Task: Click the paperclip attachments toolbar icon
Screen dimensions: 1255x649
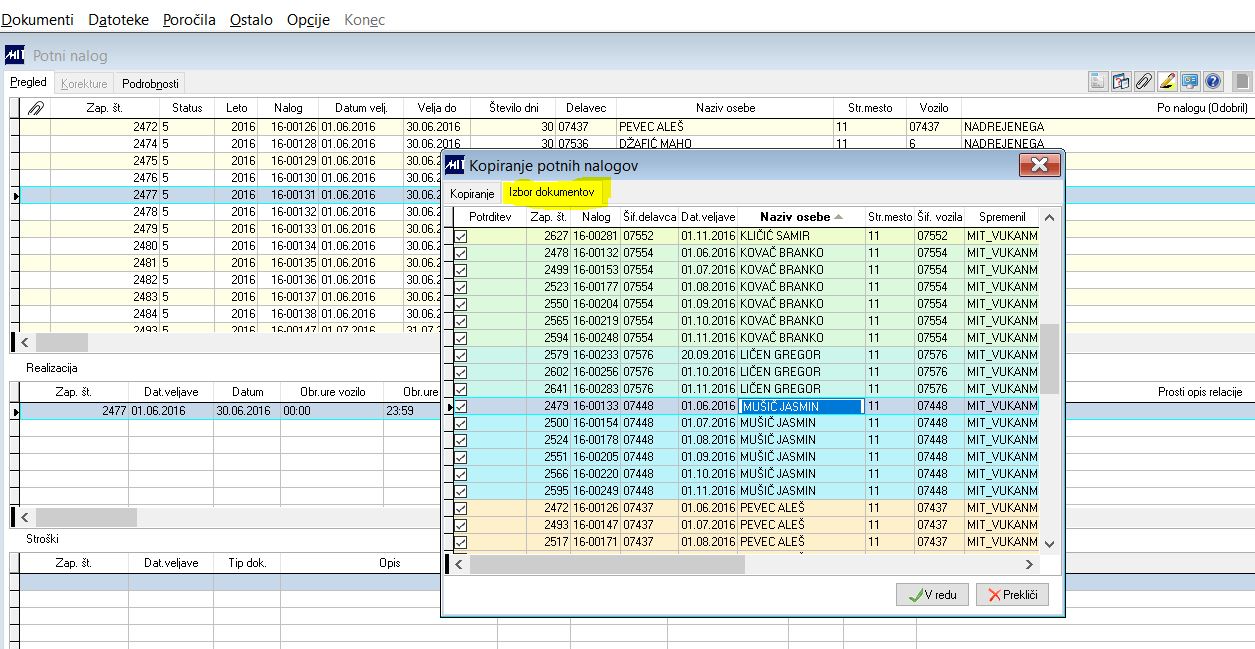Action: point(1143,82)
